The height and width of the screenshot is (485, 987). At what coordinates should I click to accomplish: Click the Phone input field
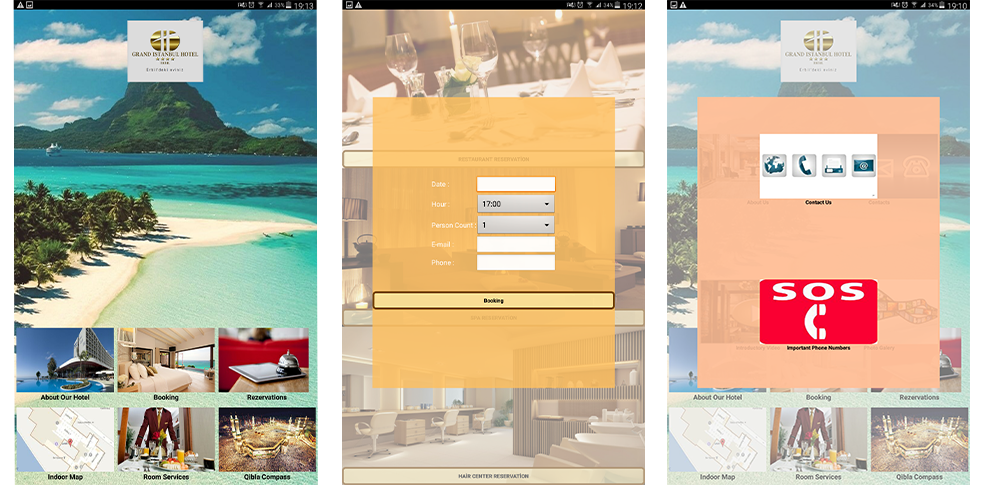click(x=516, y=263)
